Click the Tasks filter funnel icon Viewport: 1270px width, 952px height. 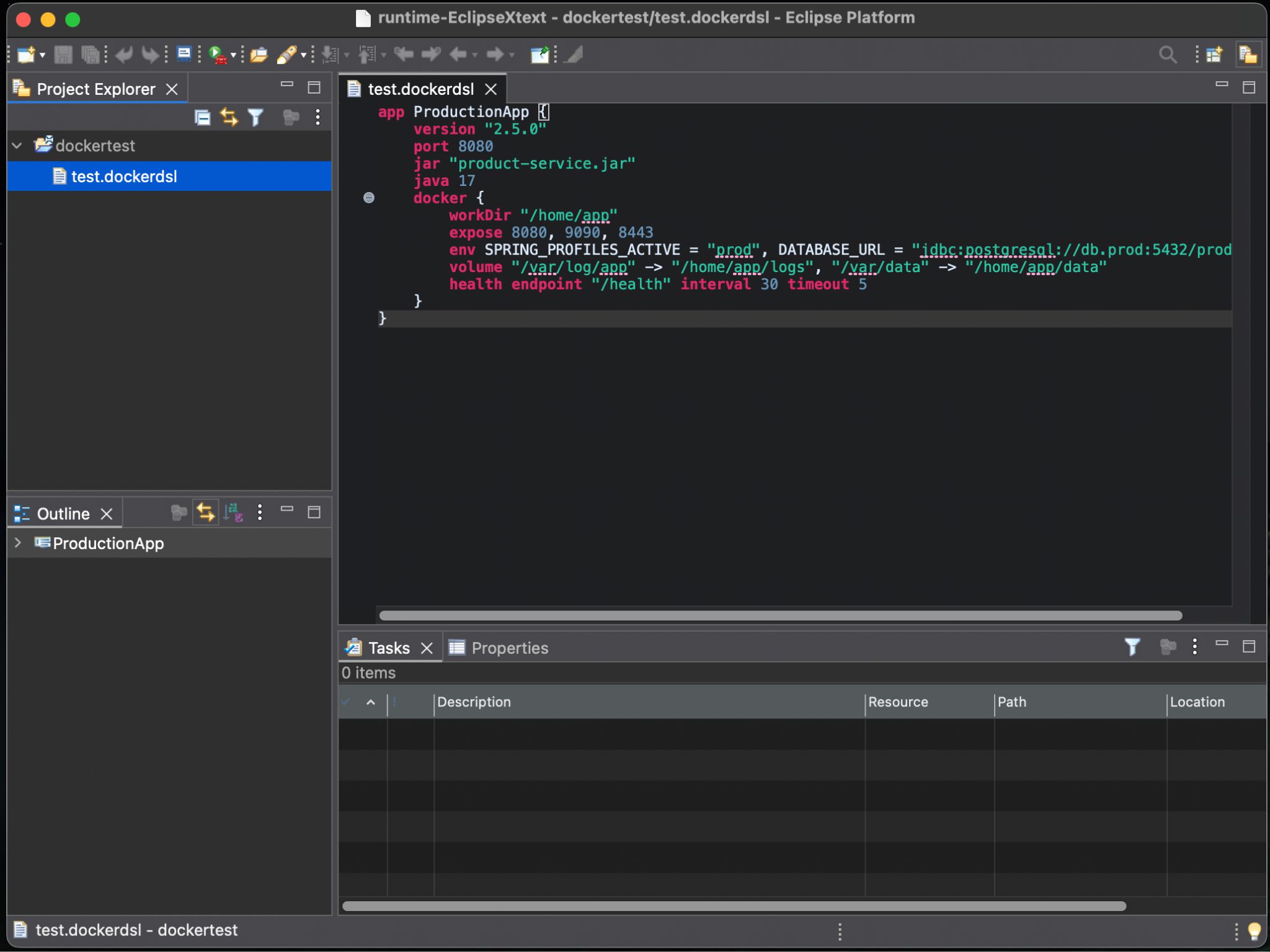tap(1132, 647)
